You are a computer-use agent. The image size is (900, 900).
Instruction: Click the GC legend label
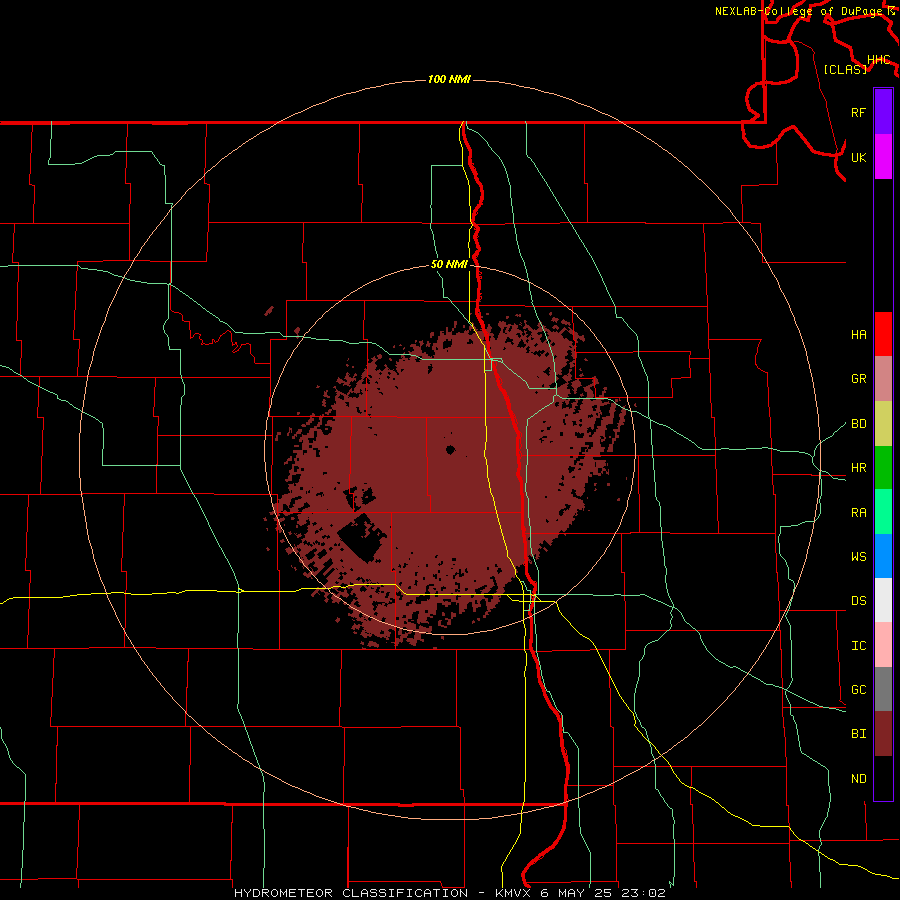click(858, 689)
